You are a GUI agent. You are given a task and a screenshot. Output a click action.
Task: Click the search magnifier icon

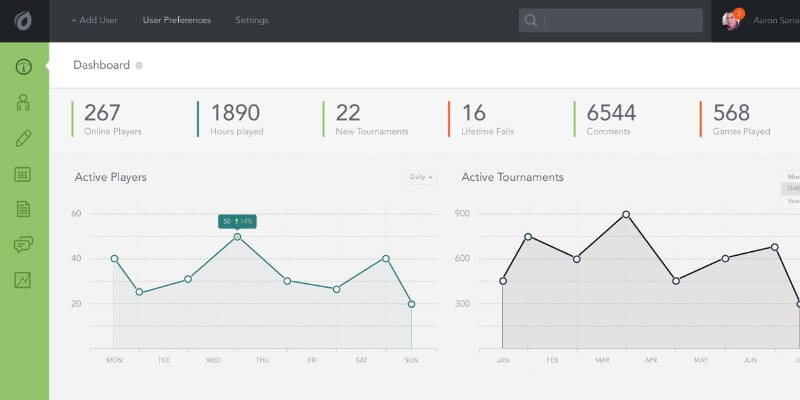(531, 20)
